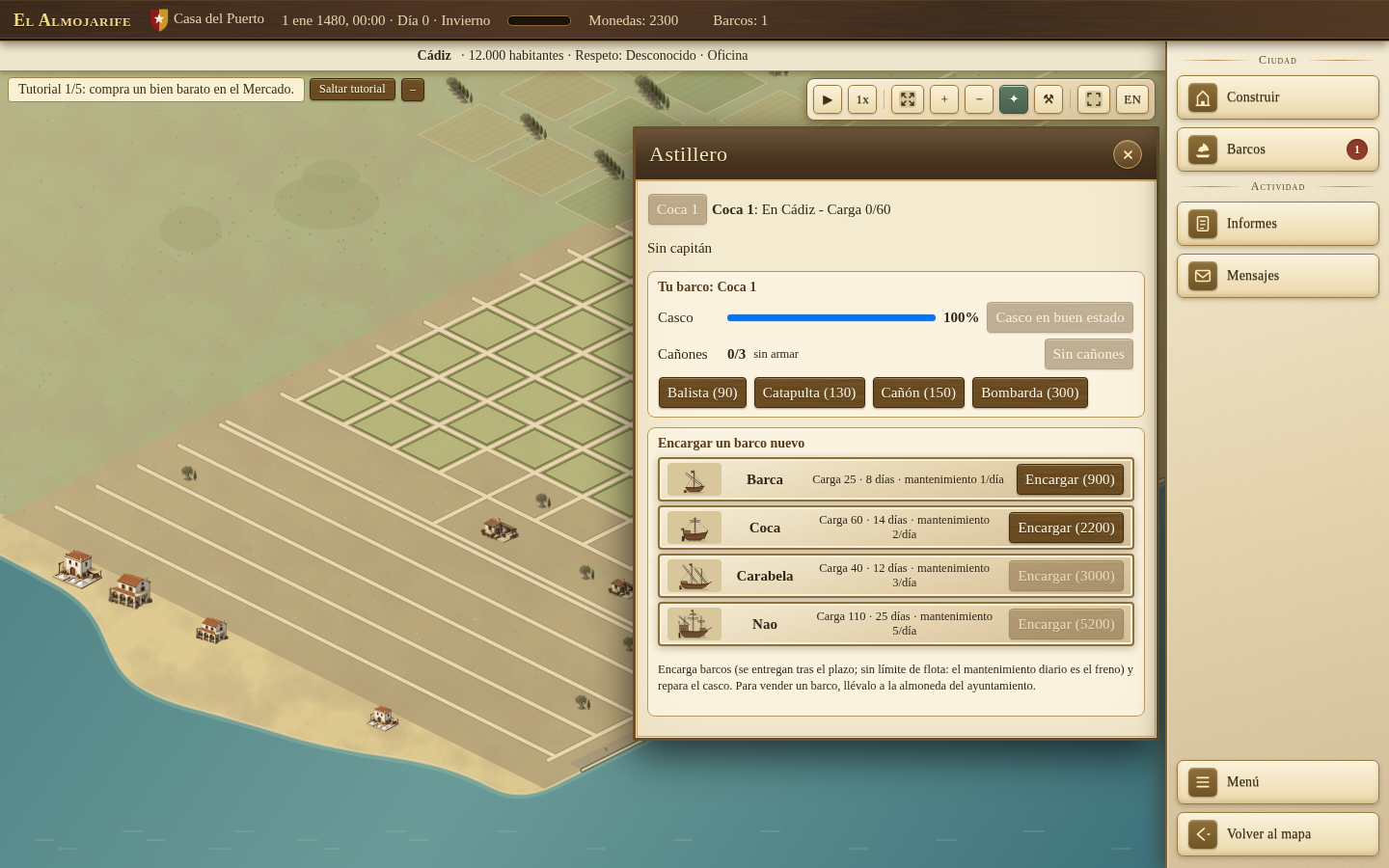Image resolution: width=1389 pixels, height=868 pixels.
Task: Open Mensajes messages
Action: (1278, 276)
